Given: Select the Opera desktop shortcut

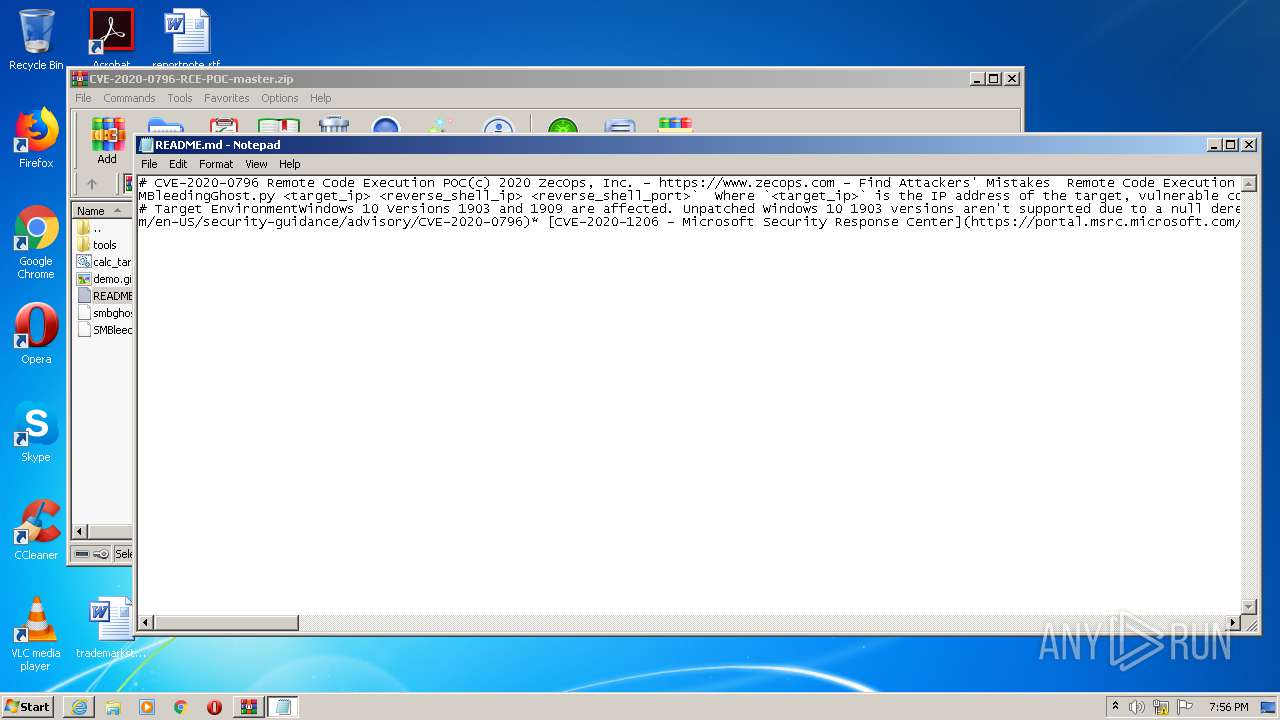Looking at the screenshot, I should pyautogui.click(x=36, y=334).
